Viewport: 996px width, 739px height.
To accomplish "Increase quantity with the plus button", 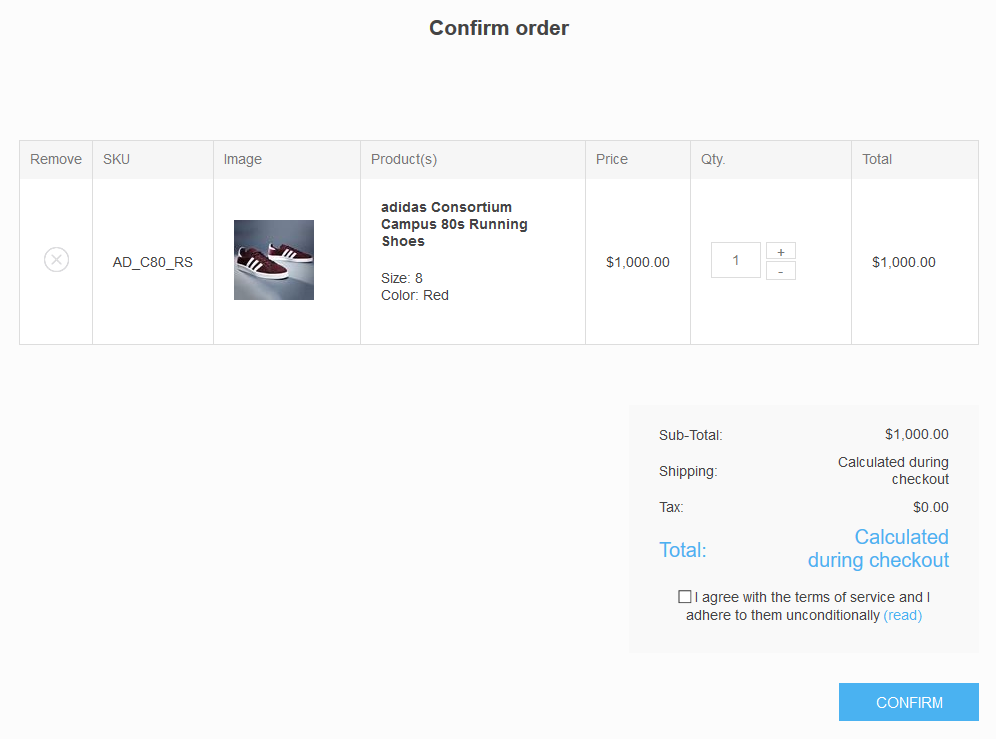I will click(x=780, y=251).
